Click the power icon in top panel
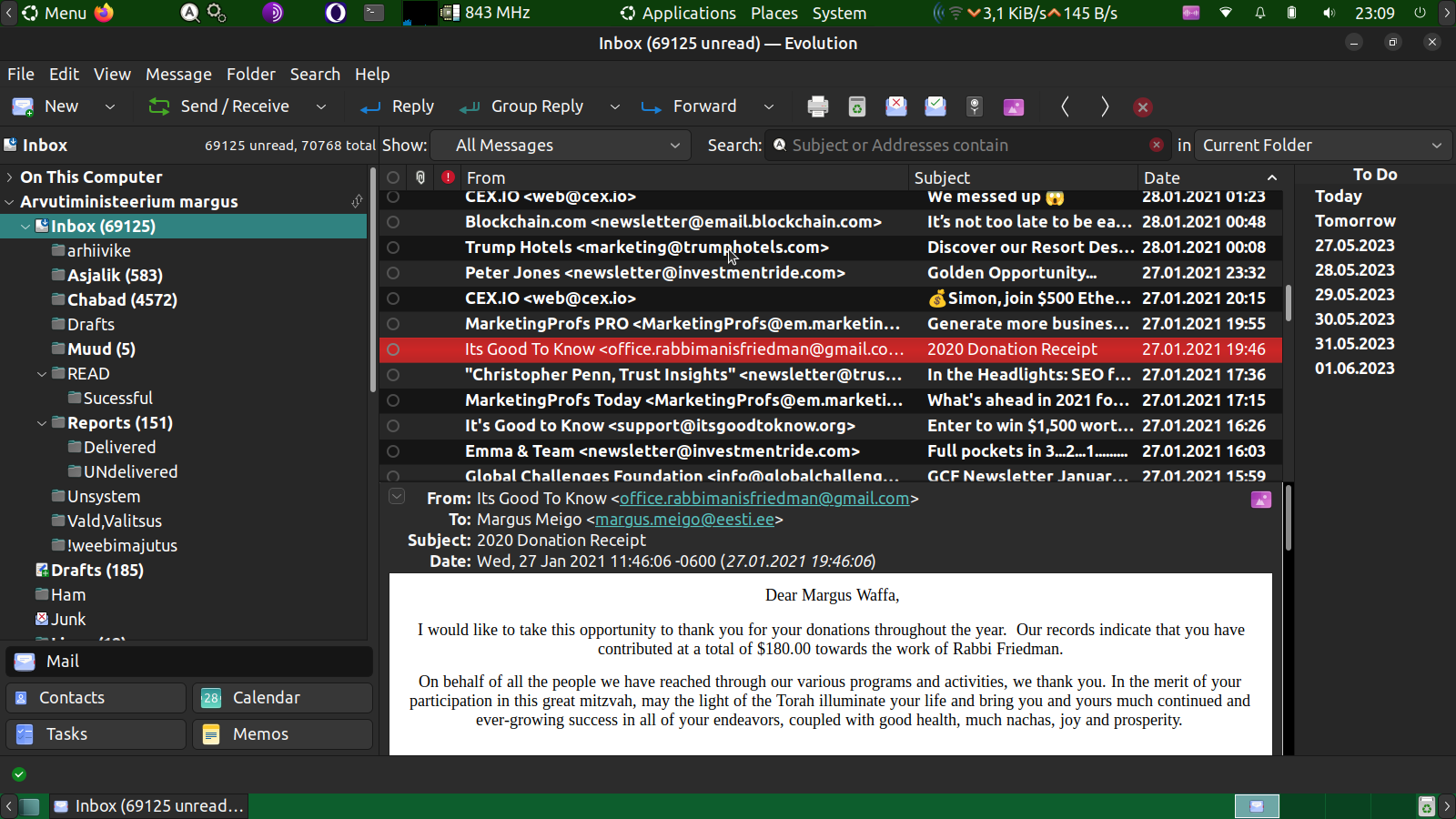 tap(1420, 13)
